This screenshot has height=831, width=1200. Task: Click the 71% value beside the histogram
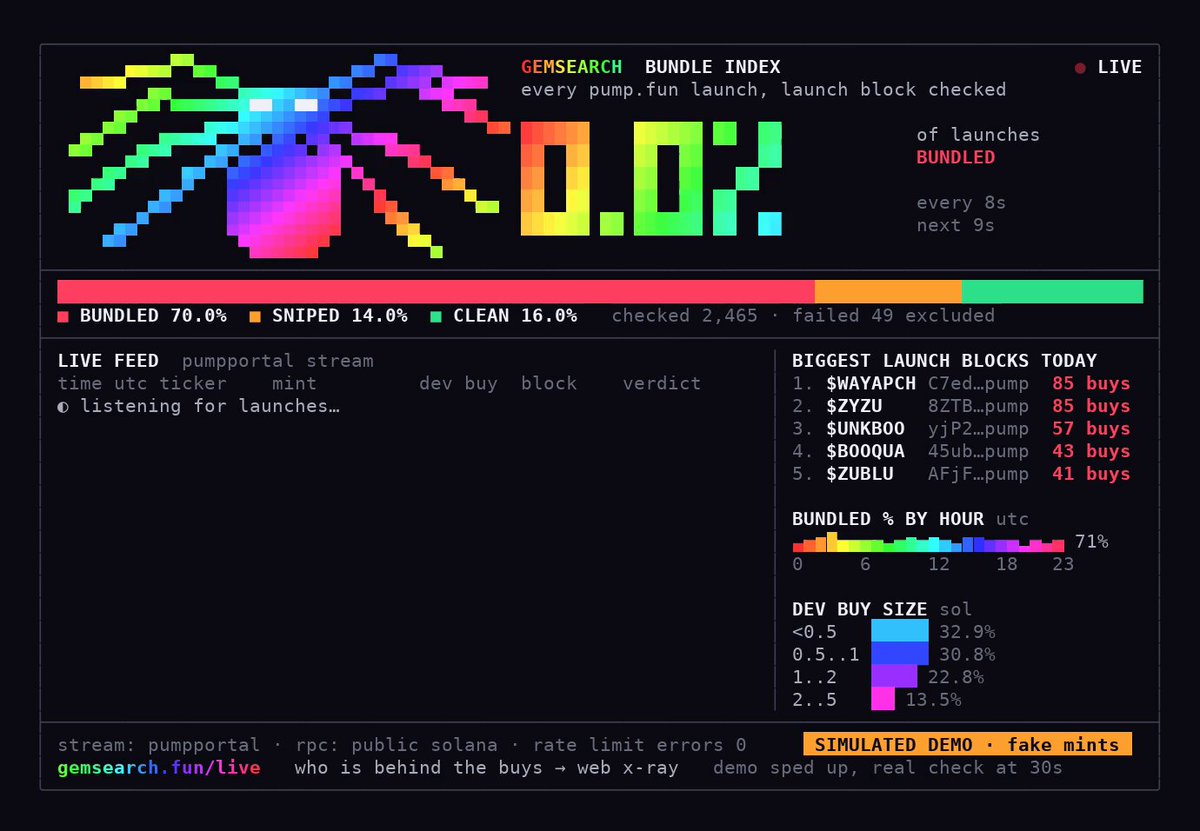coord(1091,542)
